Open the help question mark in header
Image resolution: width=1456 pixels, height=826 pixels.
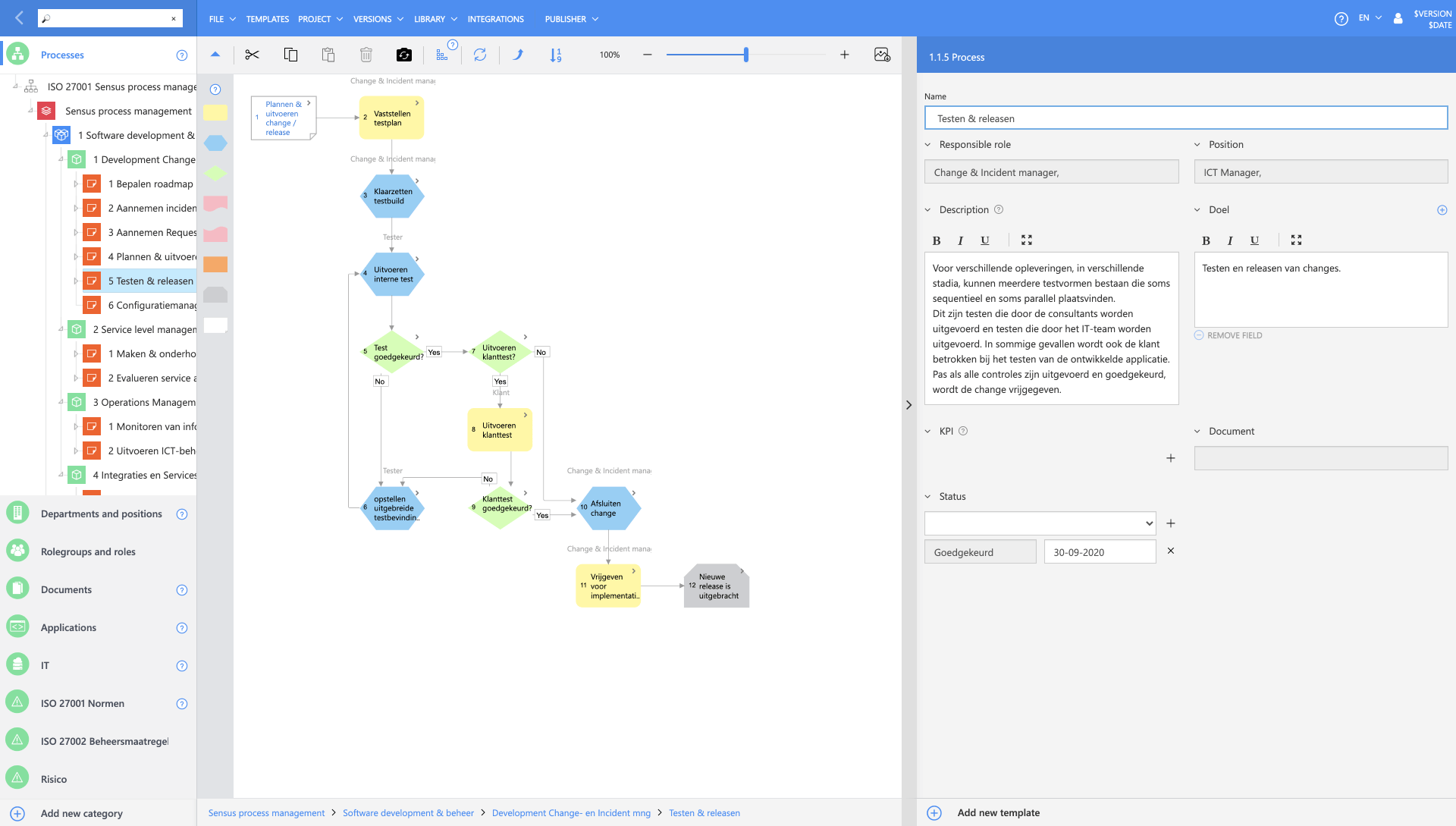[x=1341, y=19]
